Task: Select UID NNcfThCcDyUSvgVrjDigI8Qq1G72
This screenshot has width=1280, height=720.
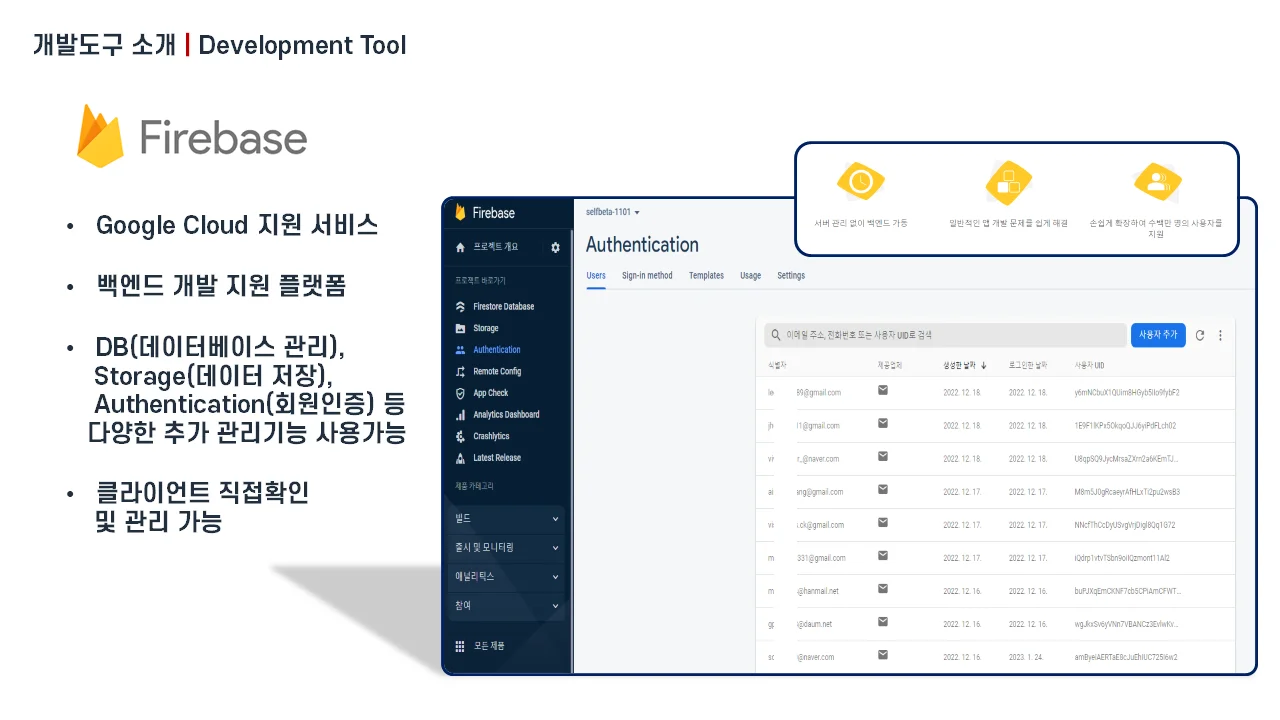Action: 1124,525
